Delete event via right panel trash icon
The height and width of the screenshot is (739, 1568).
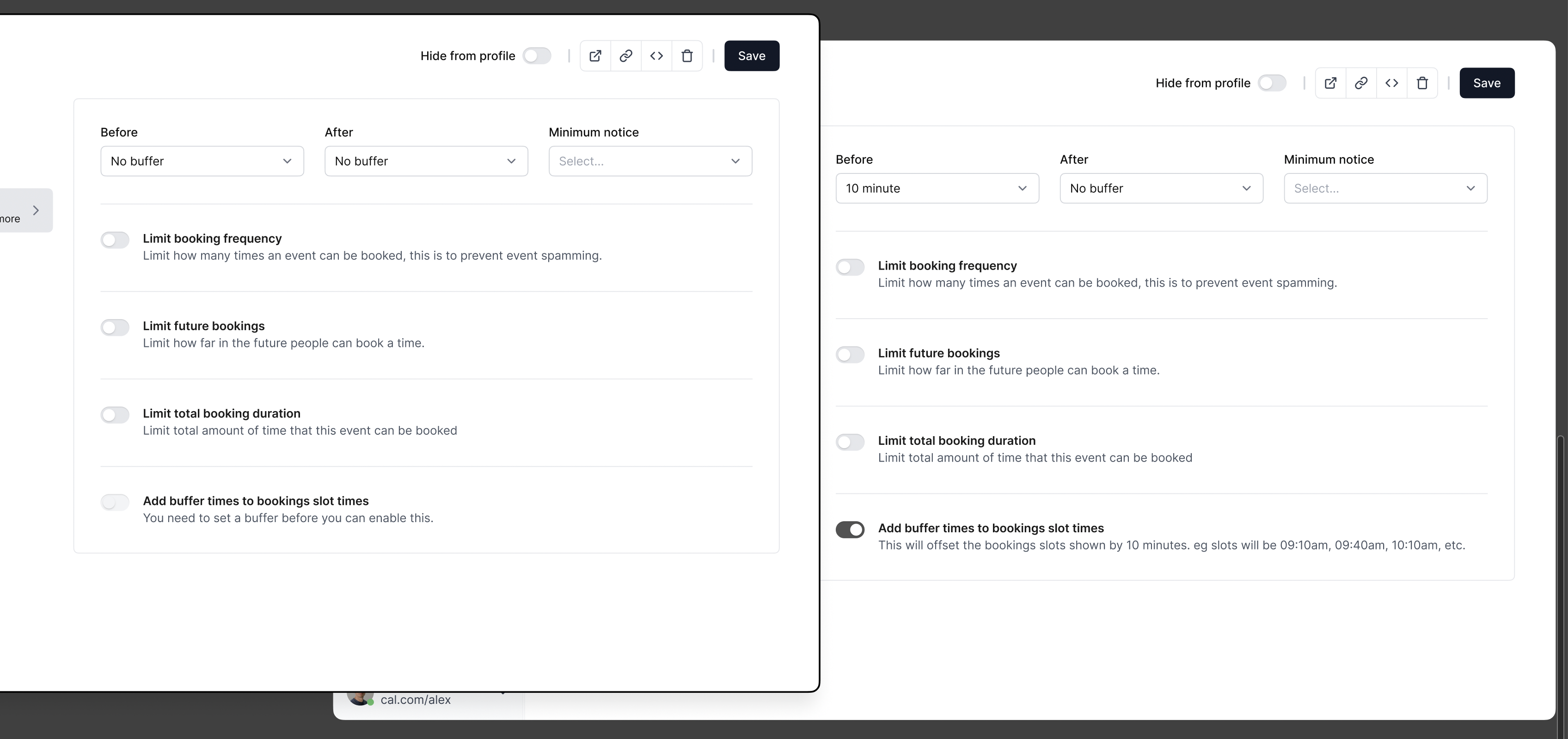[1422, 83]
